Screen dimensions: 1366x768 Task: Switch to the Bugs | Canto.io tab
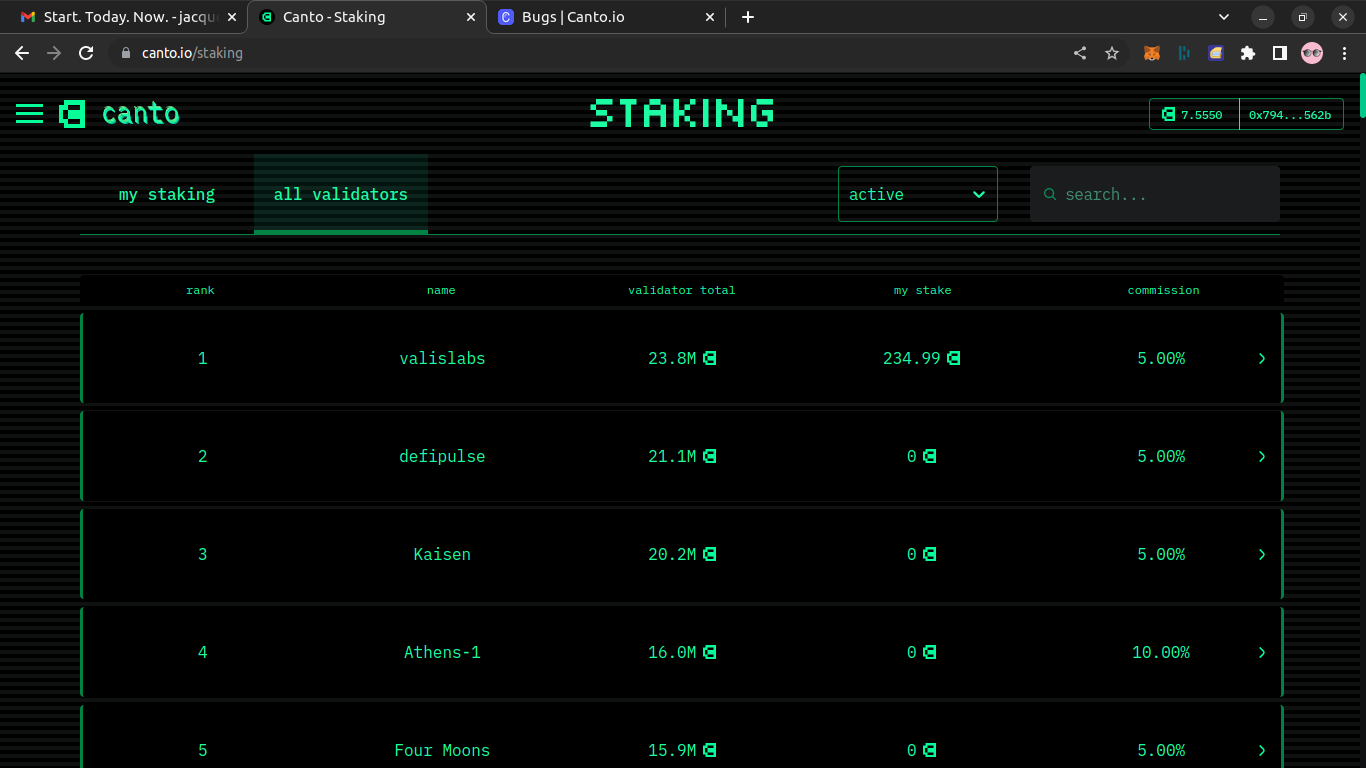coord(606,17)
